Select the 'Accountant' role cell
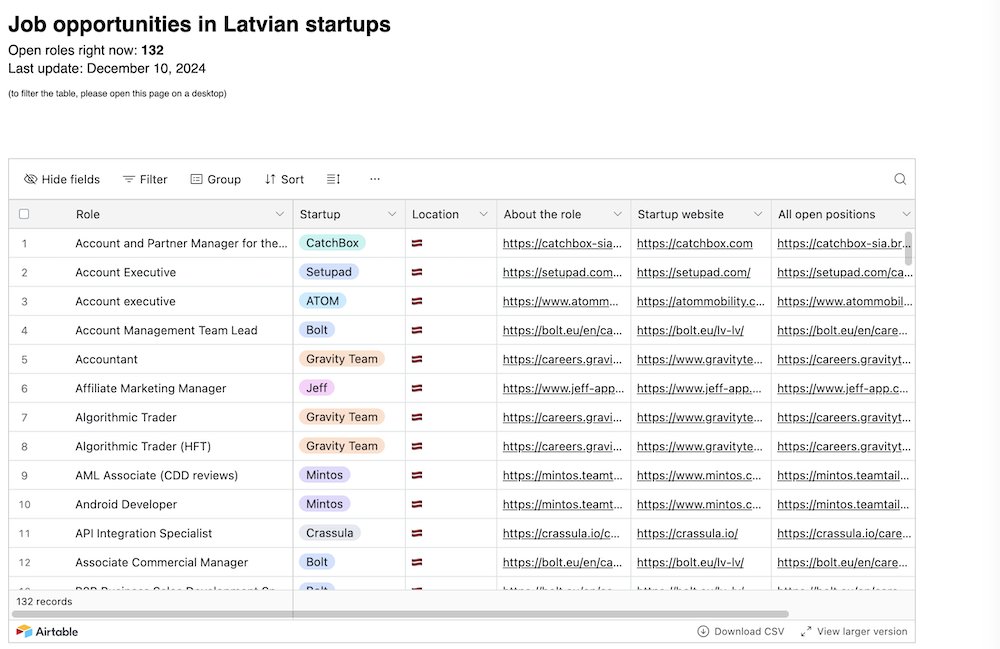This screenshot has height=649, width=1000. point(106,360)
